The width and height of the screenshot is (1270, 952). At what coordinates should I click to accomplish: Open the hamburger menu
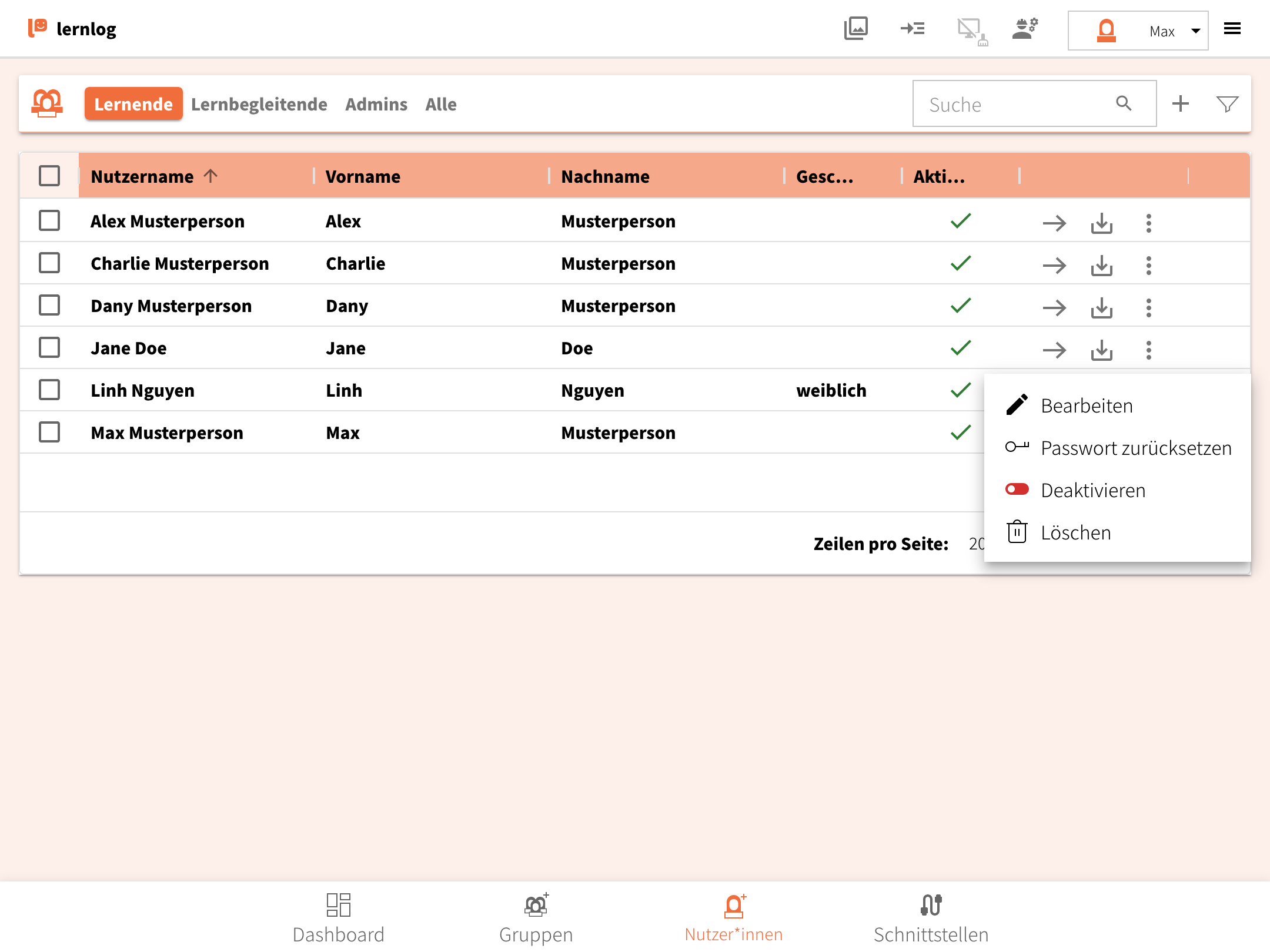(x=1232, y=28)
